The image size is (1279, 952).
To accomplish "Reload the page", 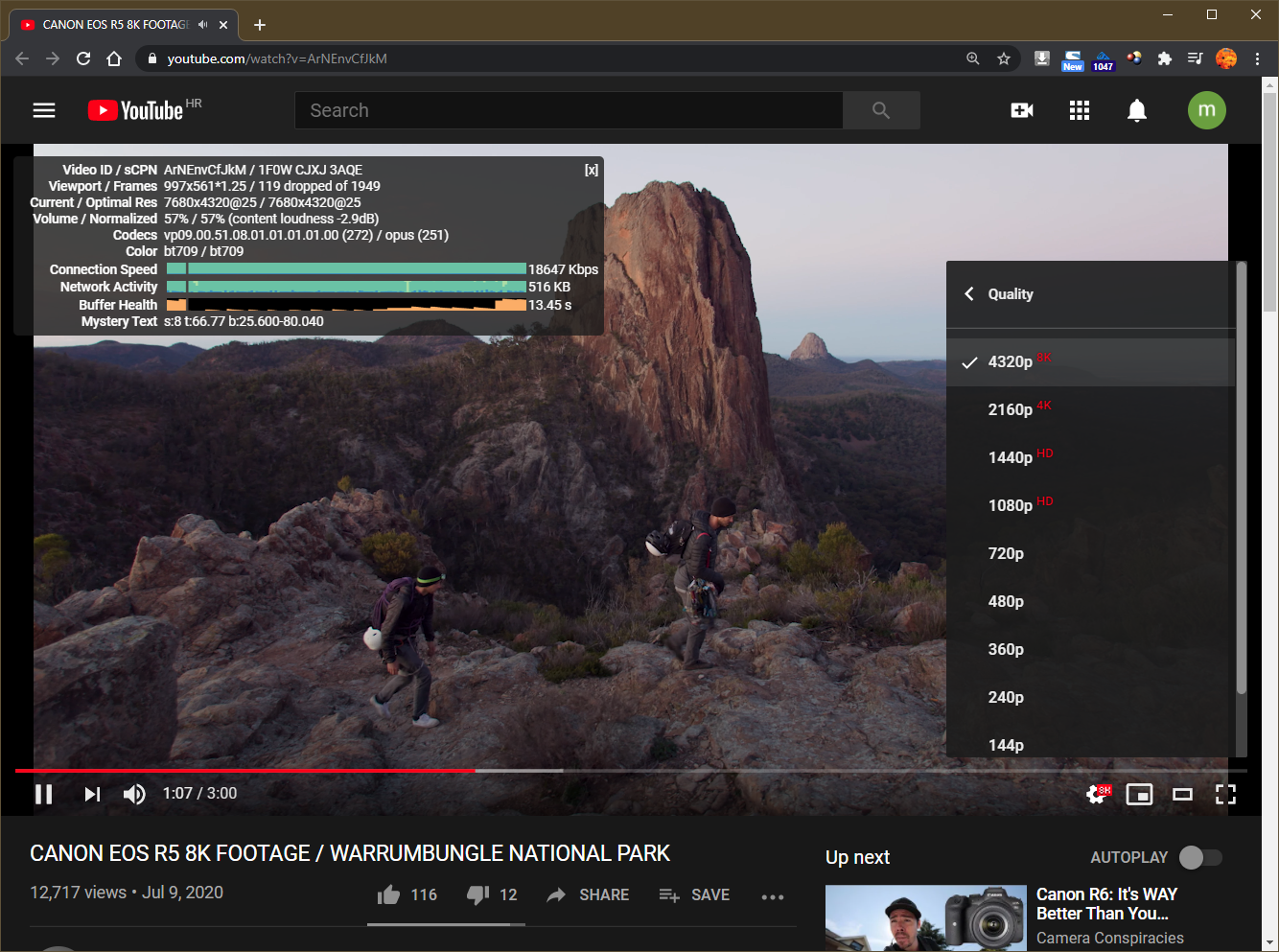I will point(83,58).
